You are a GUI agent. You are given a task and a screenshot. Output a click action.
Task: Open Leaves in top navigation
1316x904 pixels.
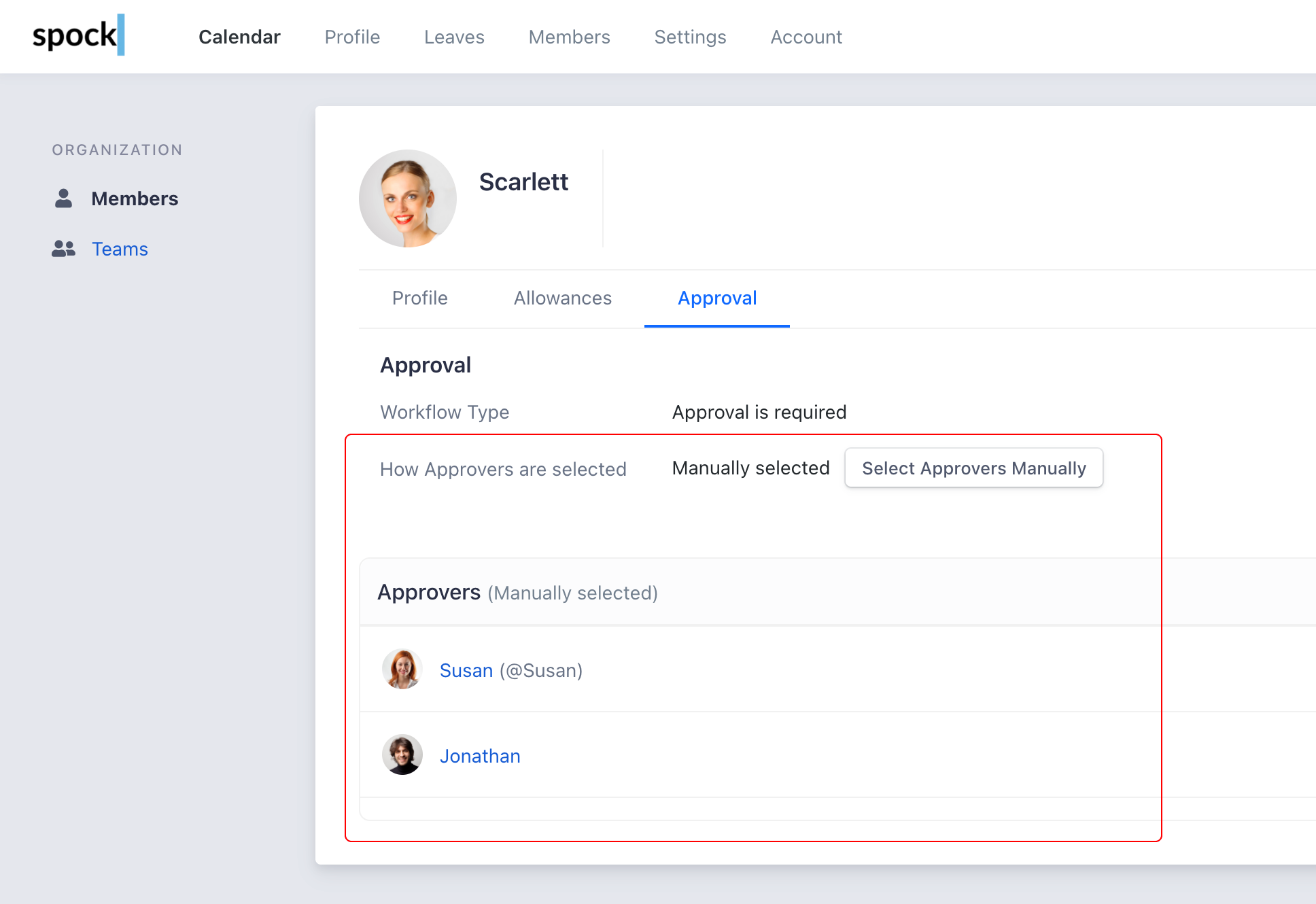coord(454,37)
